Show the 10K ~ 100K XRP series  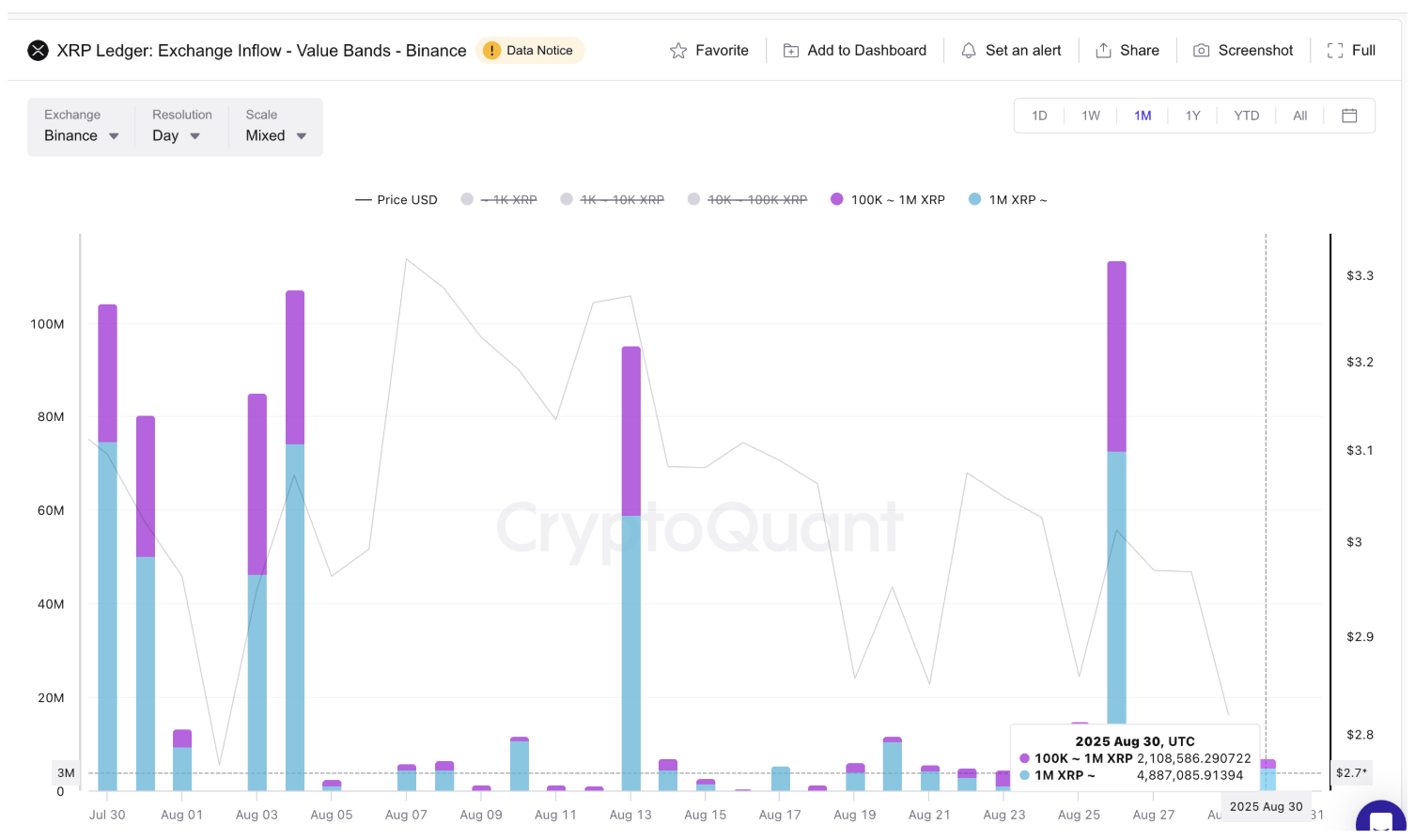click(x=747, y=199)
